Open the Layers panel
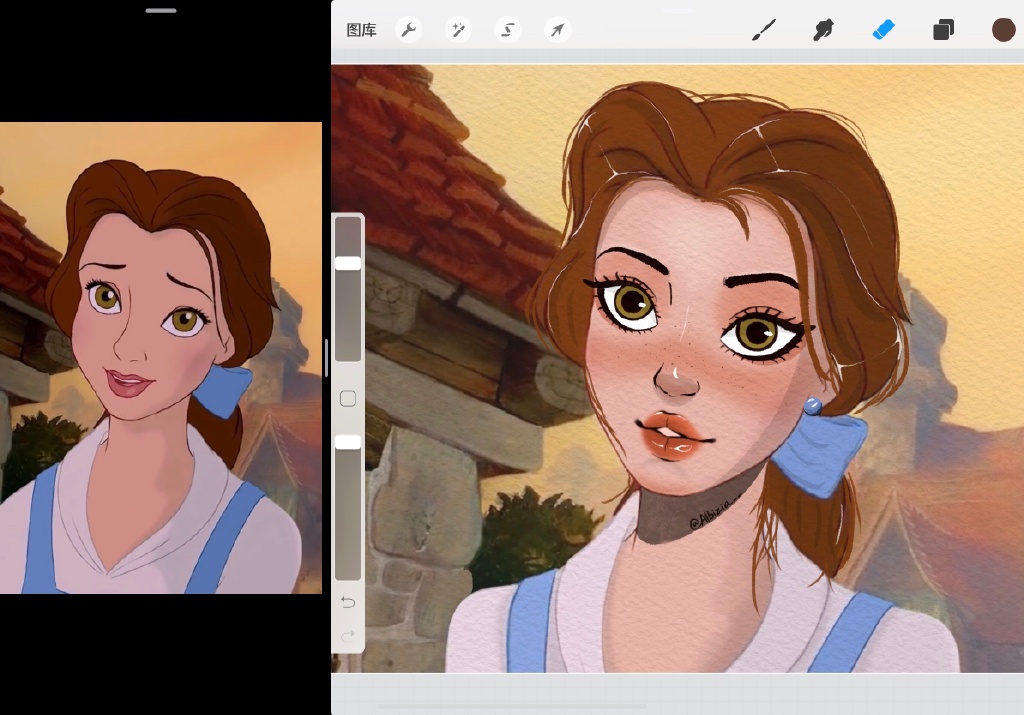The height and width of the screenshot is (715, 1024). (x=943, y=30)
